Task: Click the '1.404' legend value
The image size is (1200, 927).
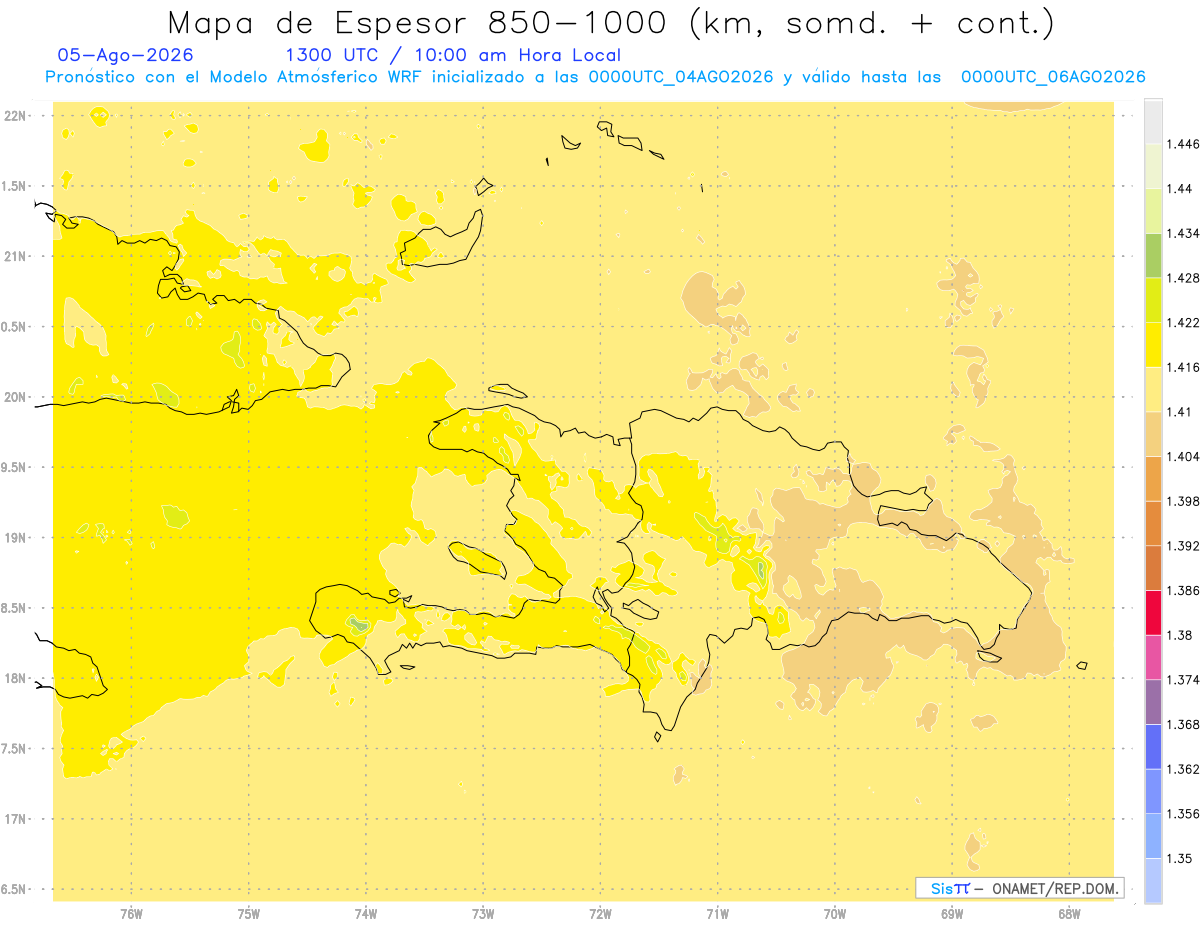Action: click(1183, 456)
